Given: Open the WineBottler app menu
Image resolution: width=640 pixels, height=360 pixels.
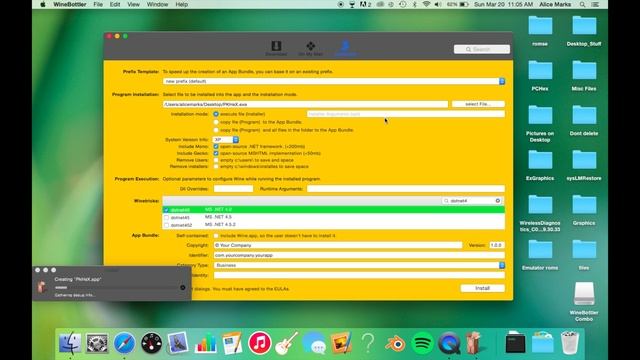Looking at the screenshot, I should (70, 4).
